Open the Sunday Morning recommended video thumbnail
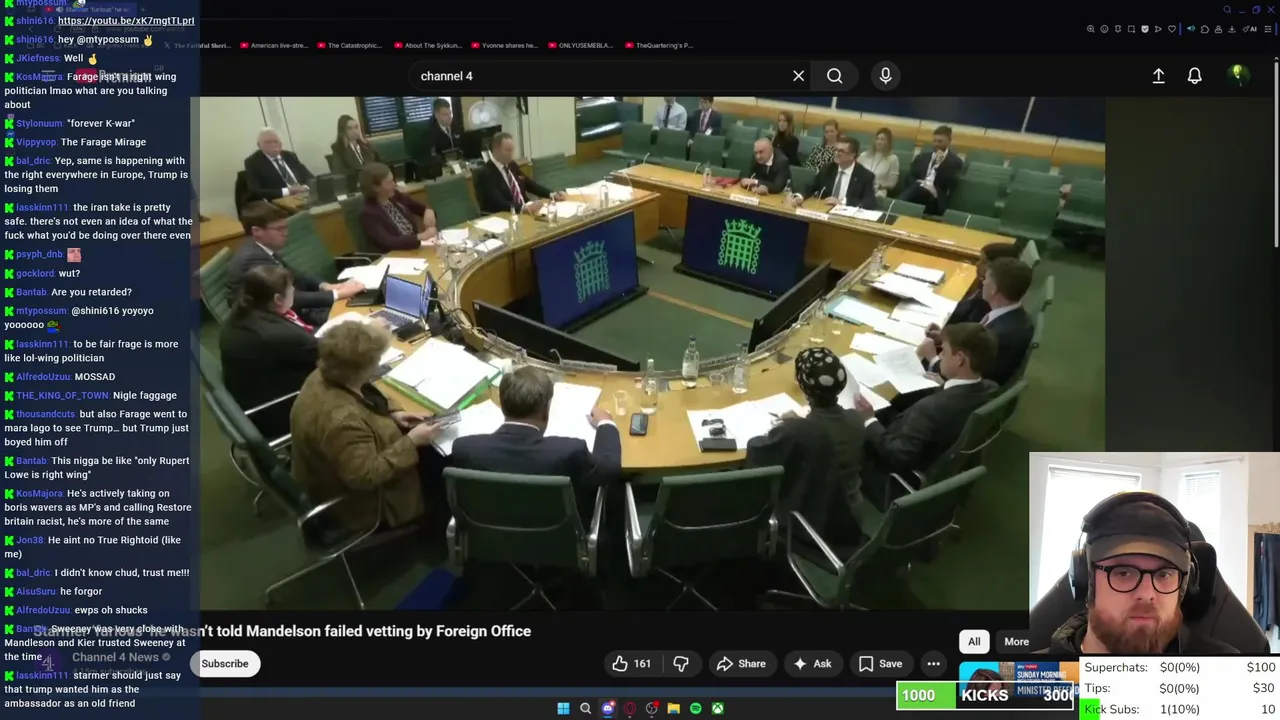 [x=1018, y=679]
